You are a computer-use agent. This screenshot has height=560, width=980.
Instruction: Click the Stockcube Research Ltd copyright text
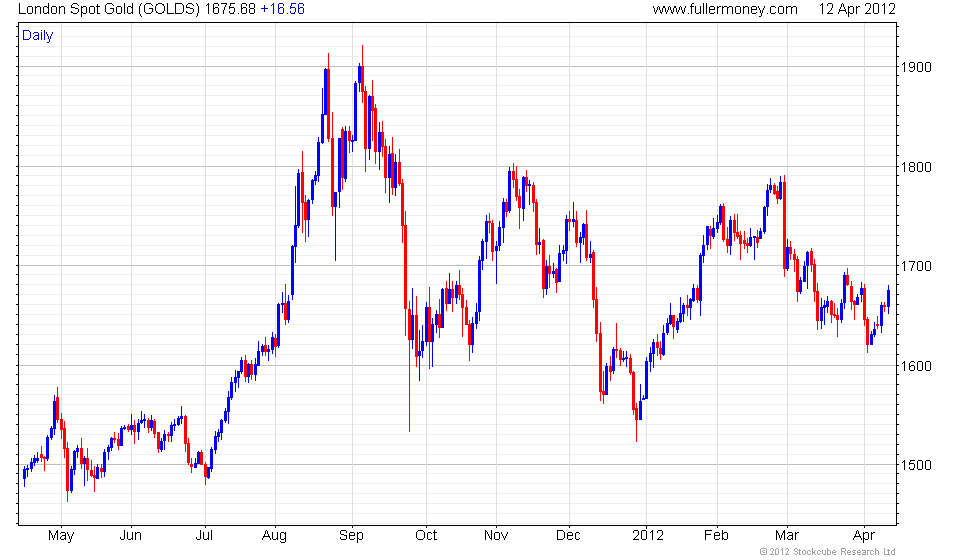(828, 552)
